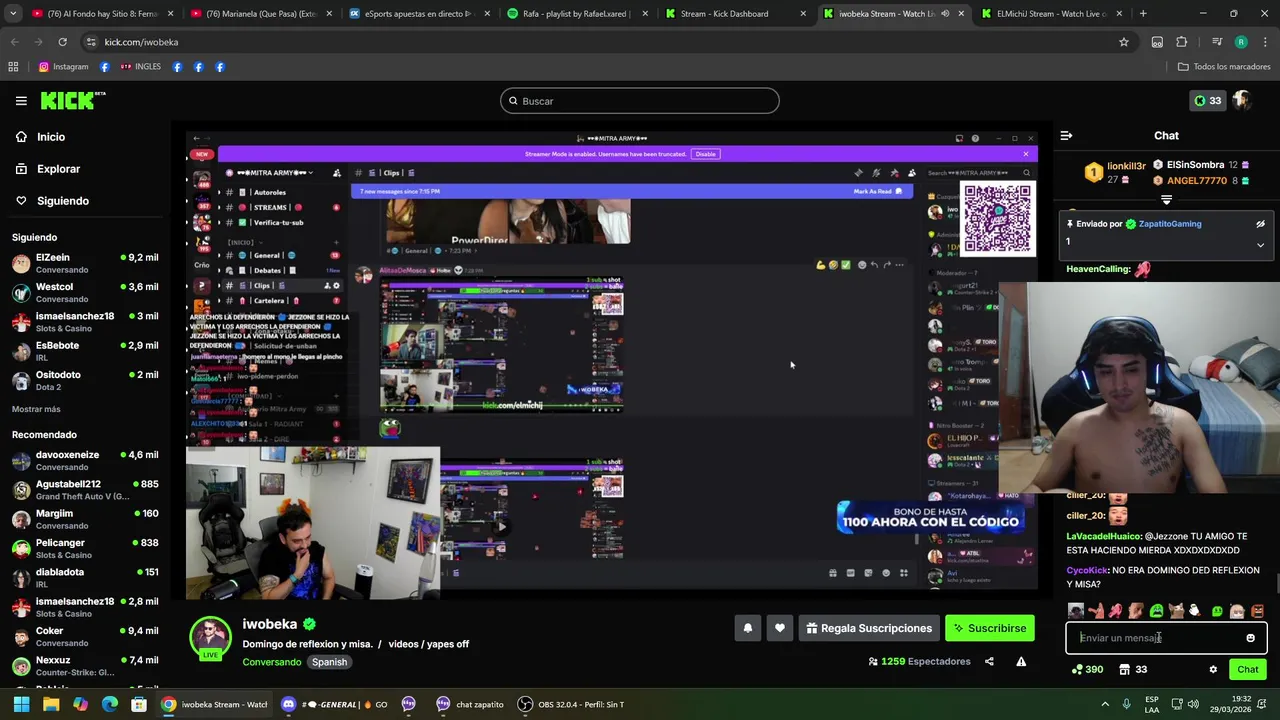
Task: Open the chat shop icon showing 33
Action: [x=1133, y=670]
